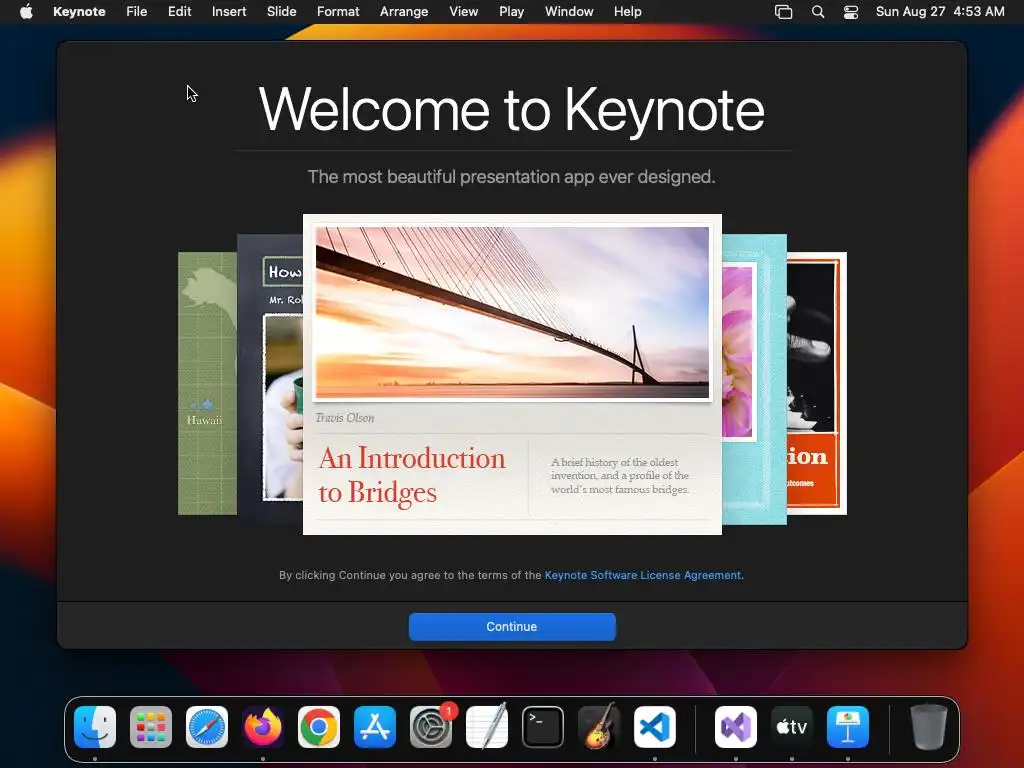Click the Stage Manager icon in menu bar
Image resolution: width=1024 pixels, height=768 pixels.
click(x=783, y=12)
